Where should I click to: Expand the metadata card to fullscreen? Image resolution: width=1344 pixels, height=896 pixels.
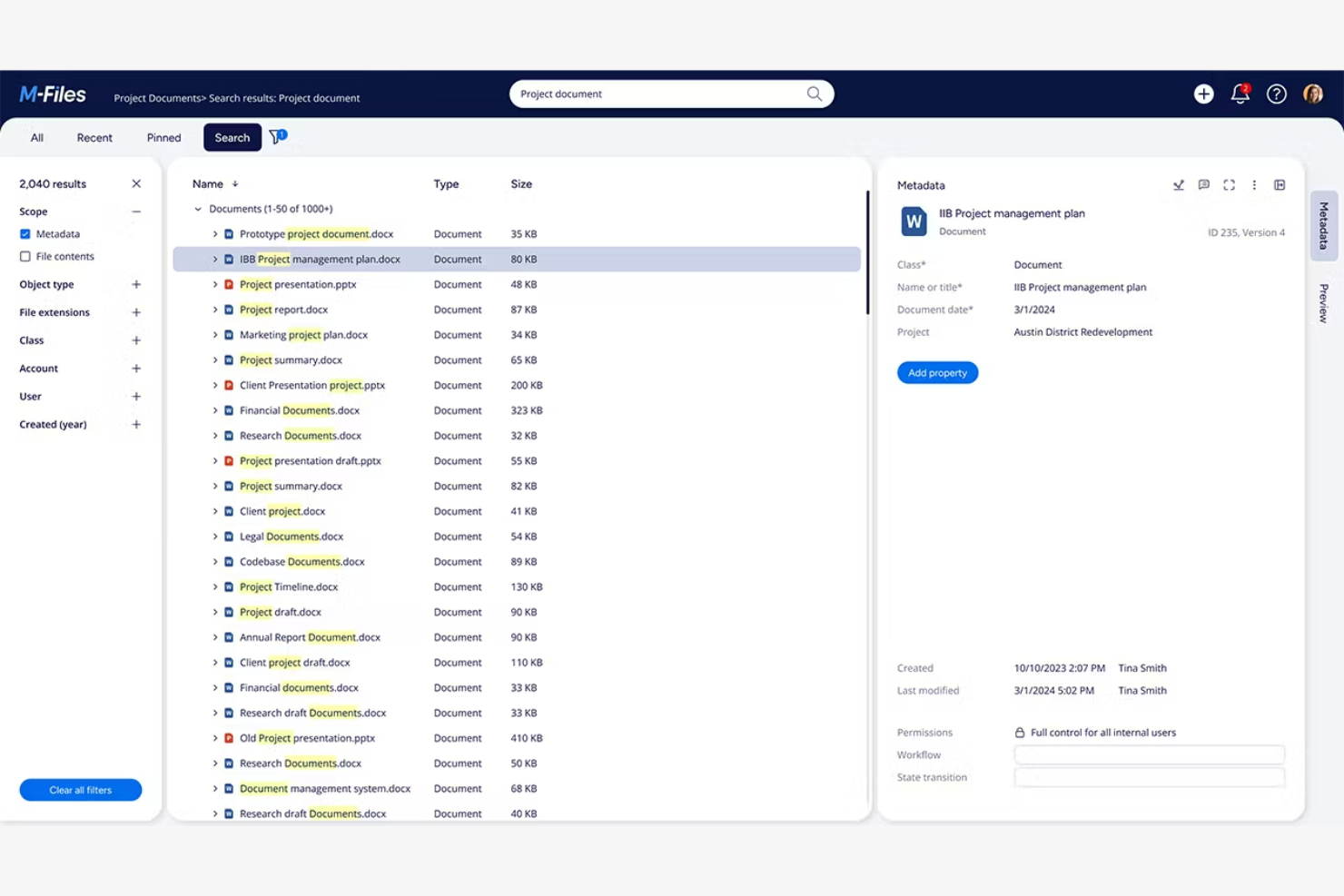click(1230, 184)
